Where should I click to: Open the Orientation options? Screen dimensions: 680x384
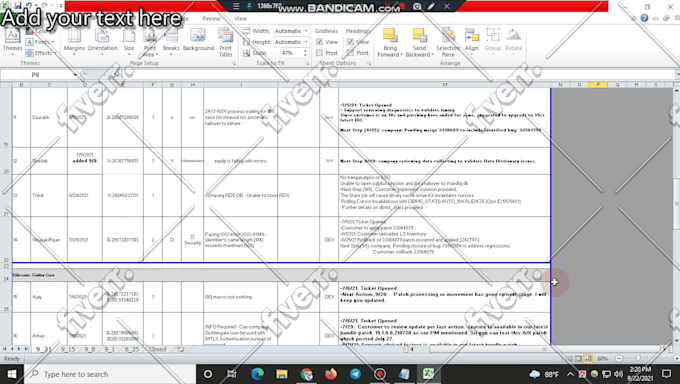click(102, 42)
